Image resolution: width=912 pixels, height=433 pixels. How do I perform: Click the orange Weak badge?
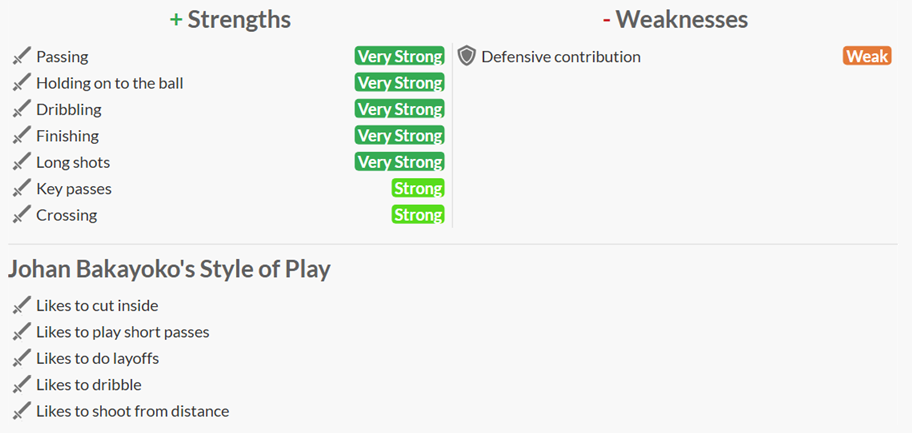[866, 57]
